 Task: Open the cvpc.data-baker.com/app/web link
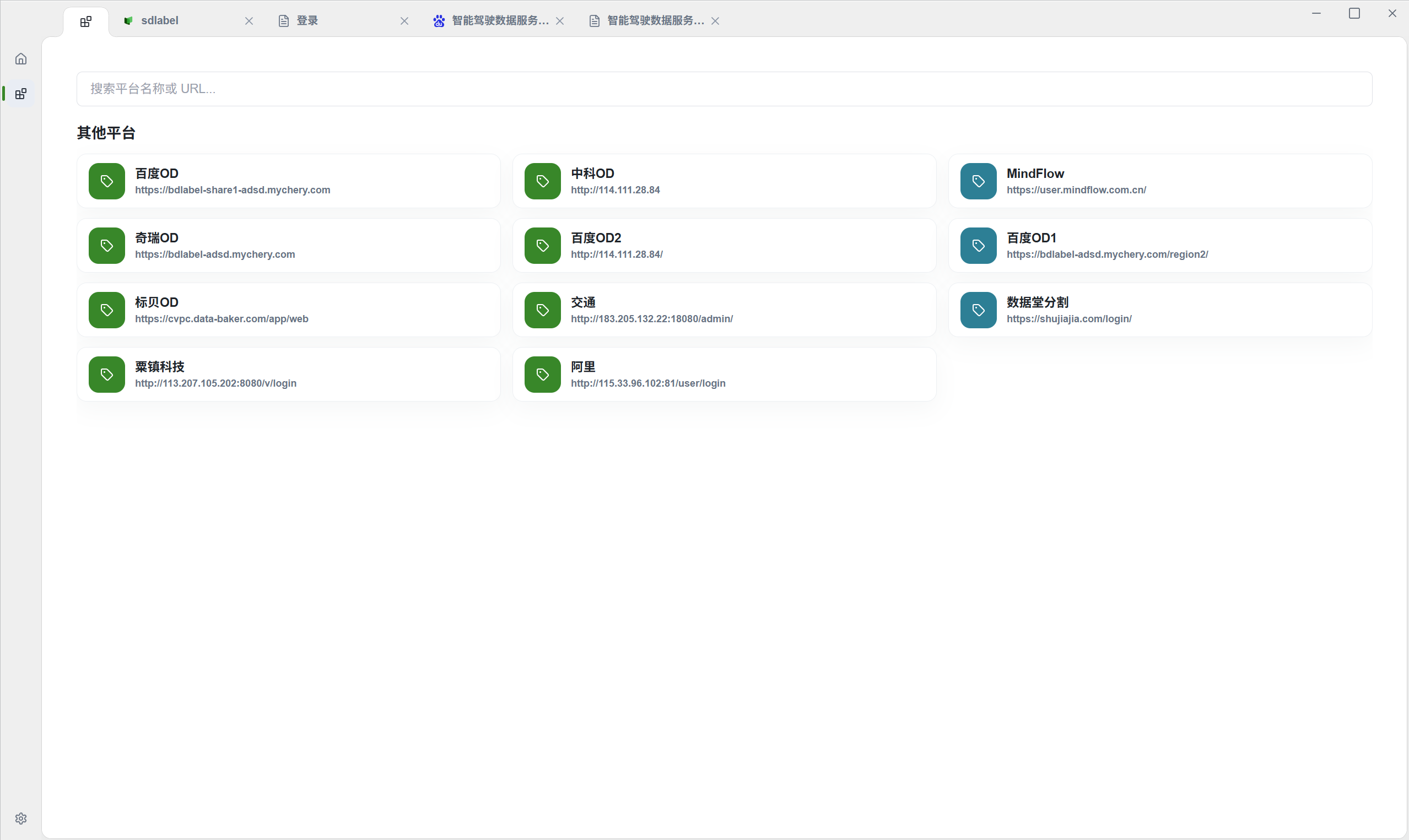(222, 319)
